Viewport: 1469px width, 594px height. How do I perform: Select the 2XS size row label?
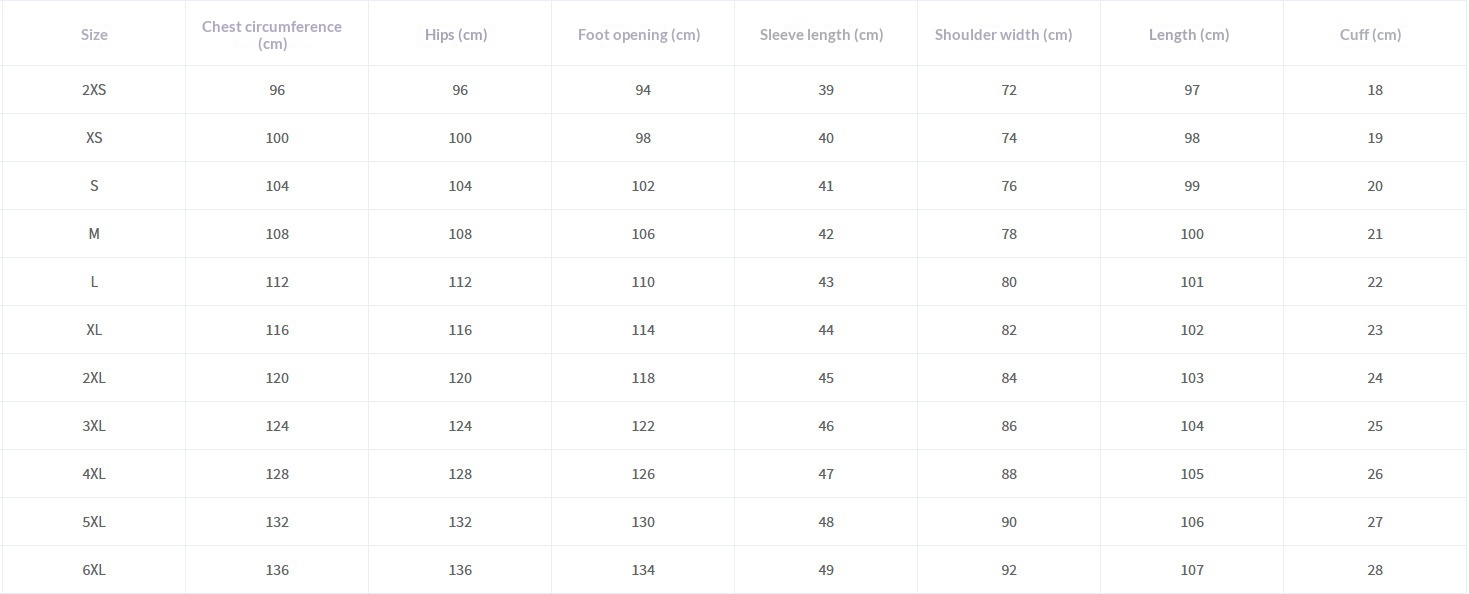pyautogui.click(x=94, y=90)
